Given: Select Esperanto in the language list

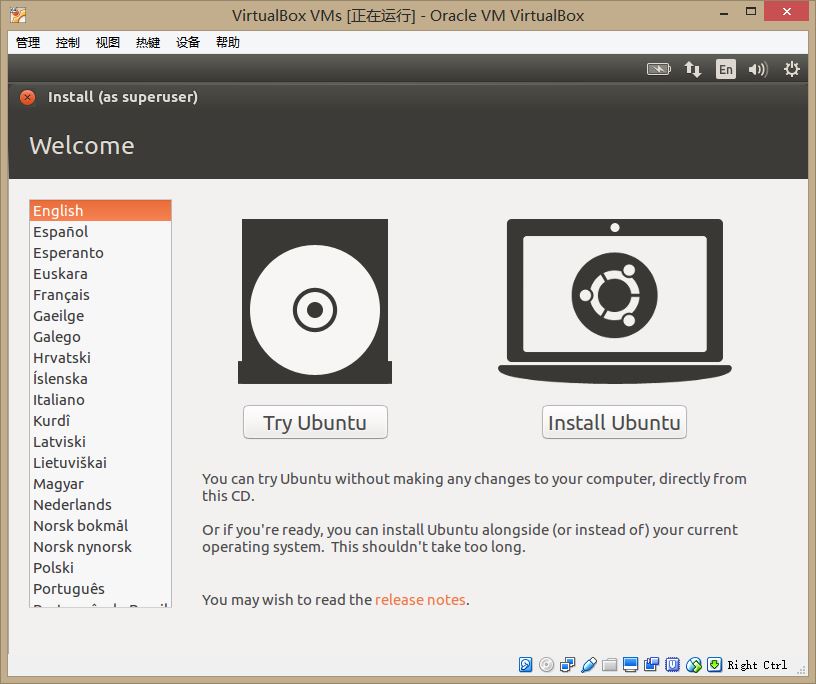Looking at the screenshot, I should (100, 252).
